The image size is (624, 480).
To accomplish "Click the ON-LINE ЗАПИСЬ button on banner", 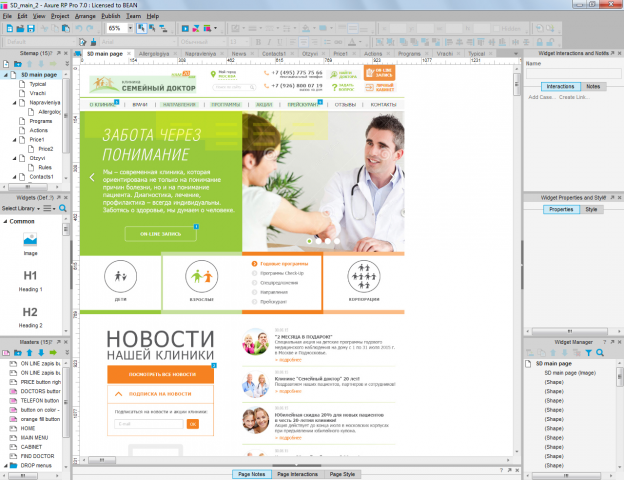I will (x=160, y=234).
